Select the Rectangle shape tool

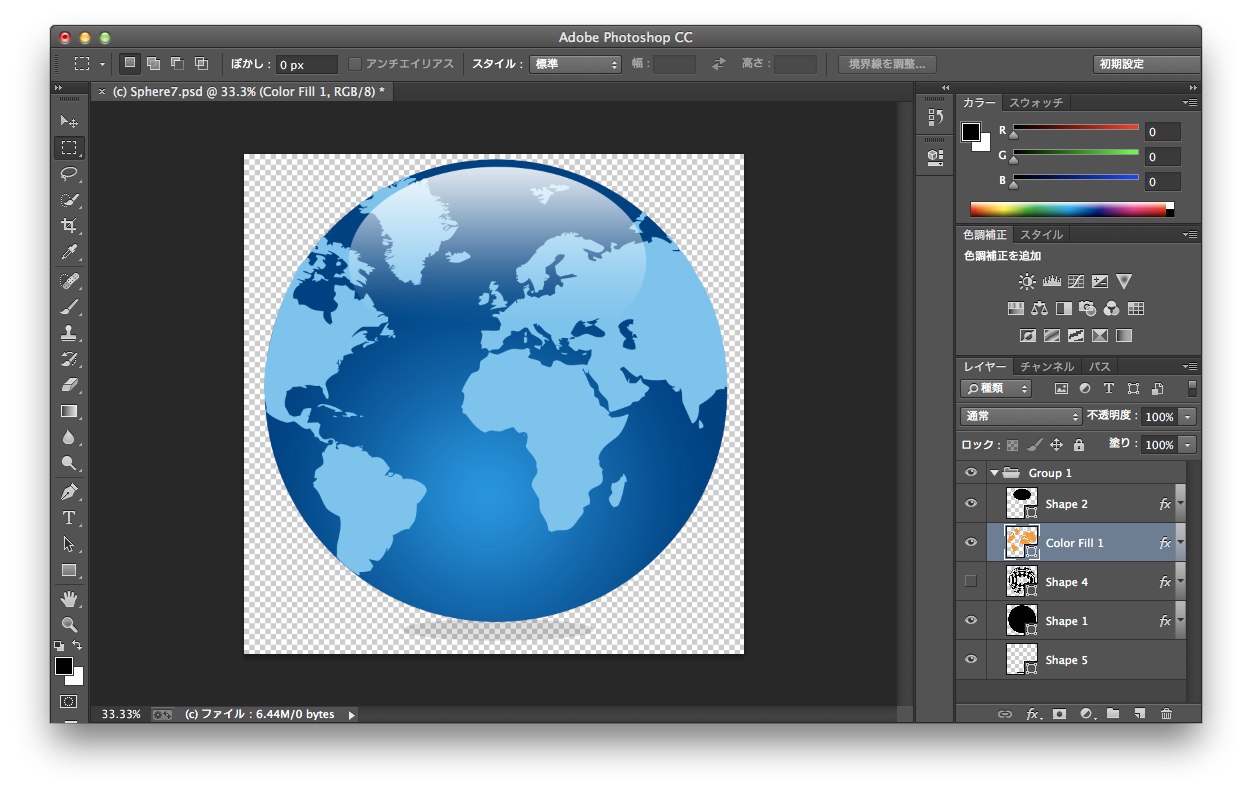[69, 570]
